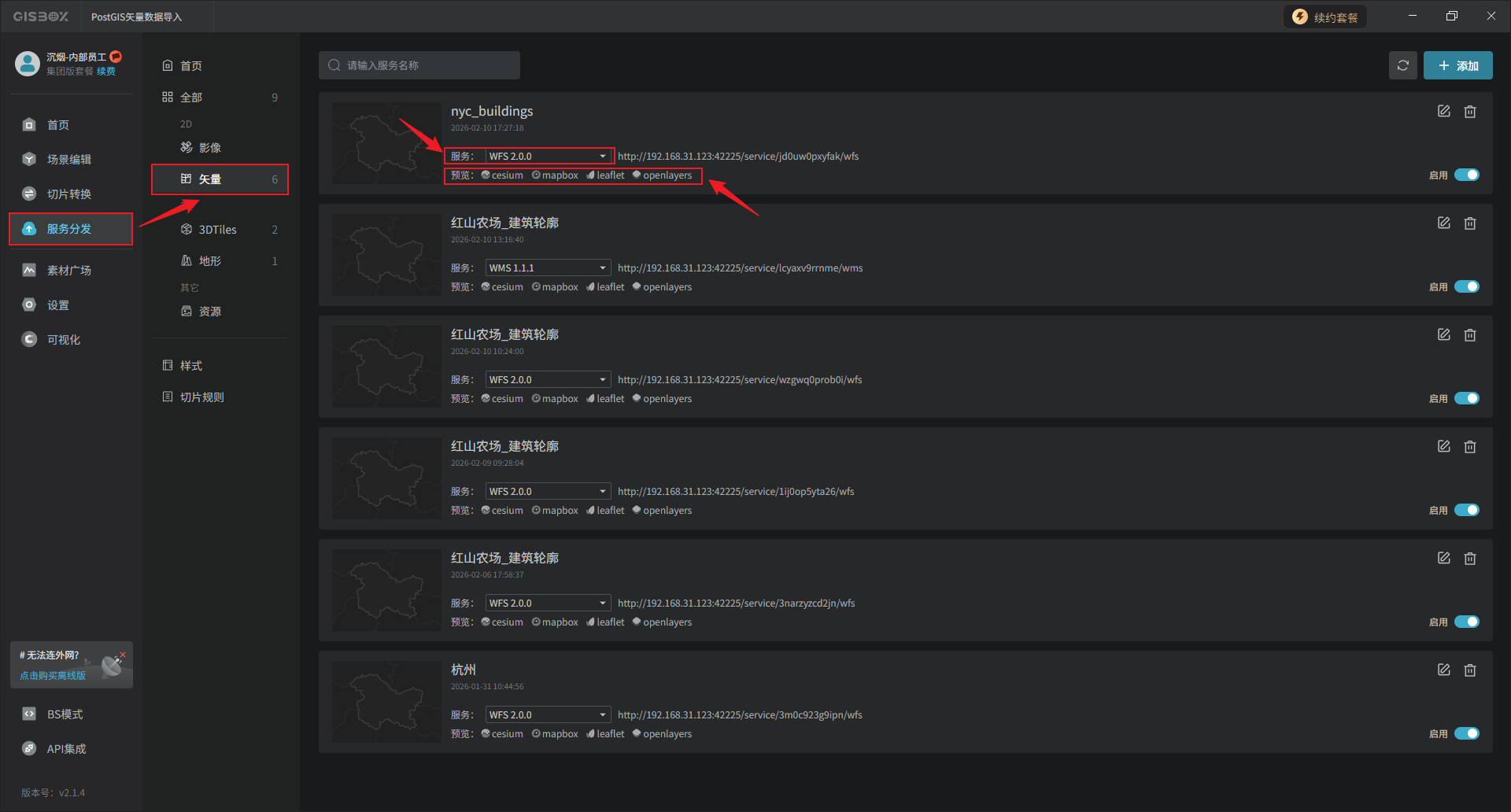Edit the nyc_buildings service entry
The image size is (1511, 812).
click(1443, 112)
